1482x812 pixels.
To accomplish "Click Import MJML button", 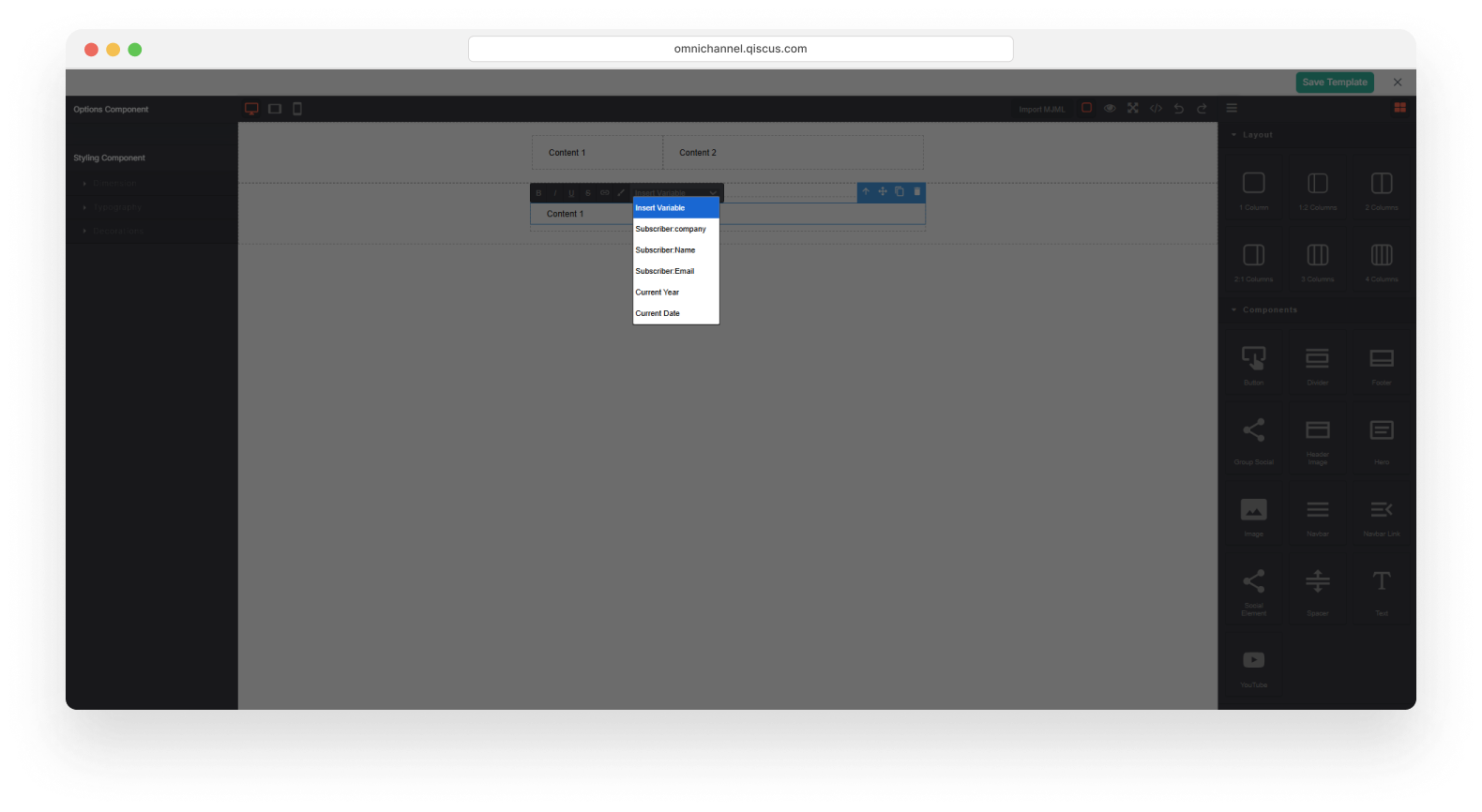I will click(x=1042, y=110).
